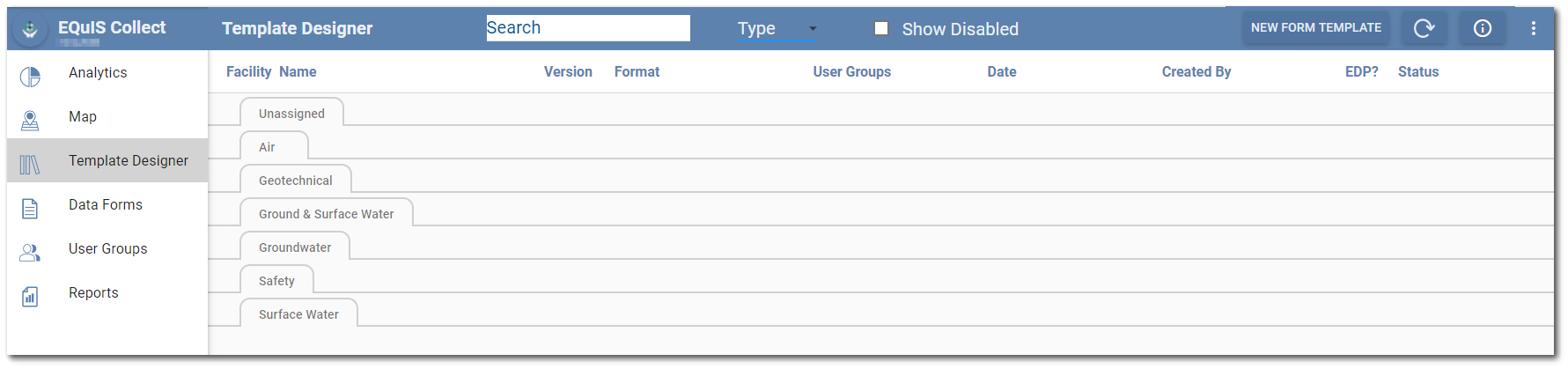The width and height of the screenshot is (1568, 369).
Task: Click the New Form Template button
Action: click(x=1315, y=28)
